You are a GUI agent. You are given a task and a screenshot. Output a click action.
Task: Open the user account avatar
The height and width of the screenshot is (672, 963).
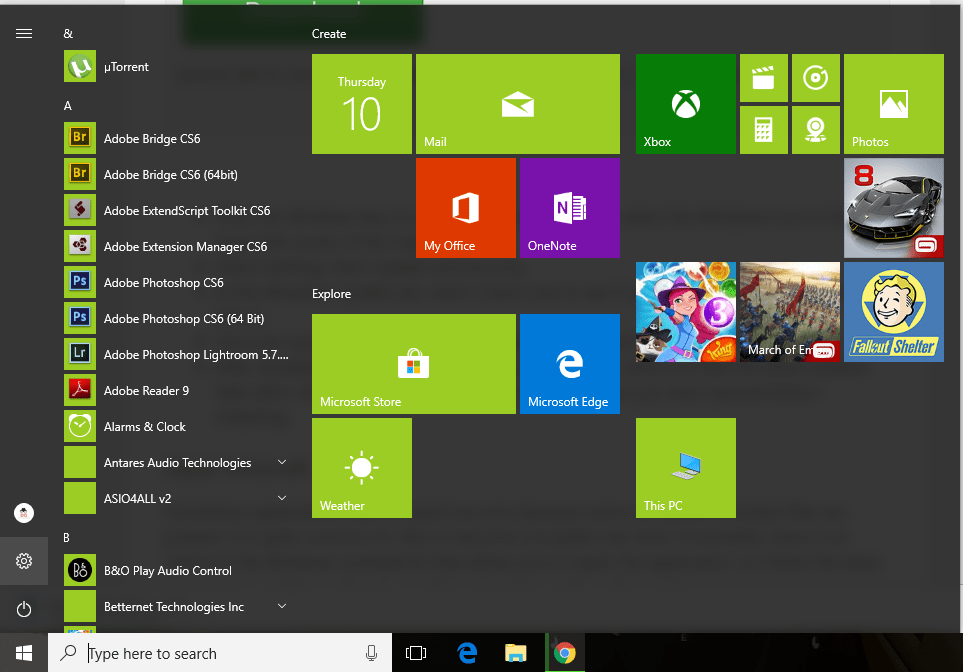(x=24, y=513)
